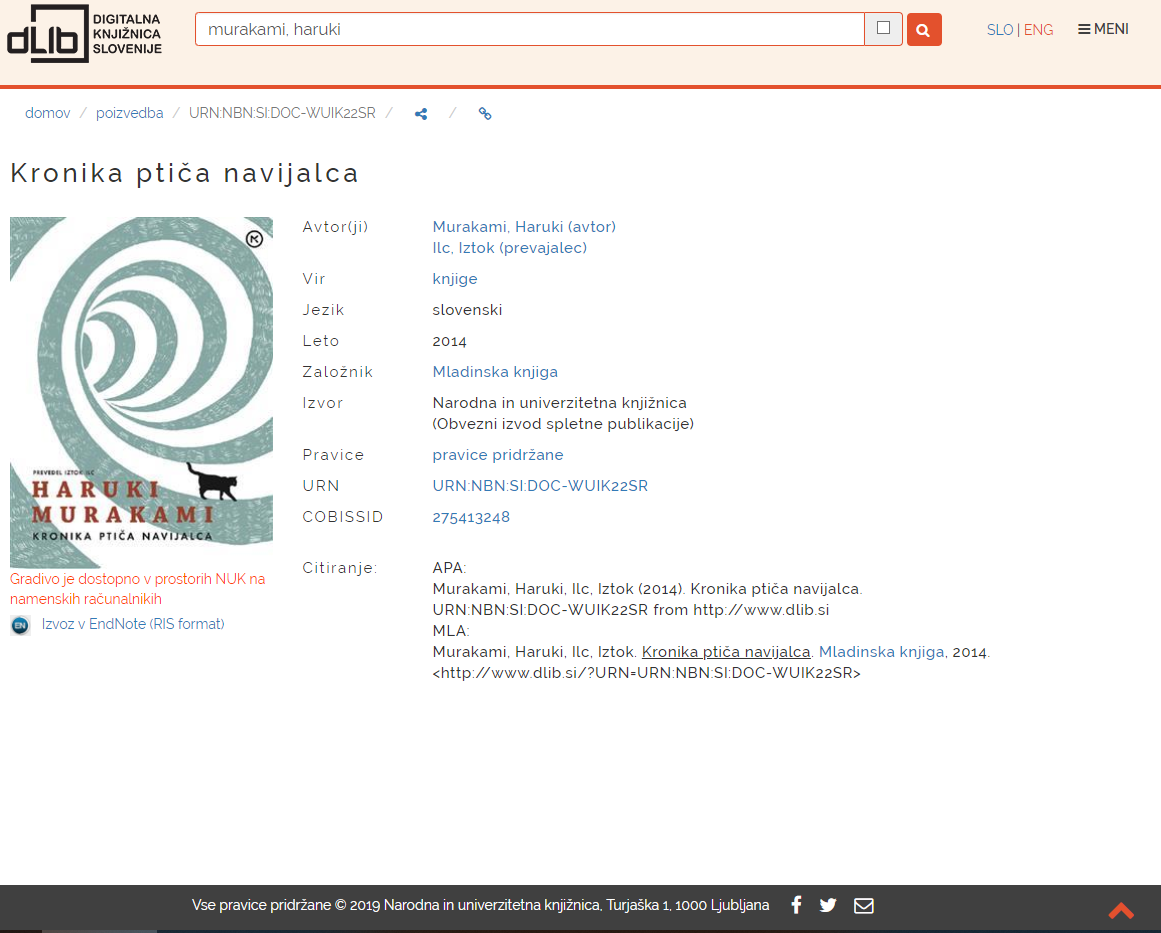Click the dLib Digitalna knjižnica Slovenije logo

[x=84, y=33]
